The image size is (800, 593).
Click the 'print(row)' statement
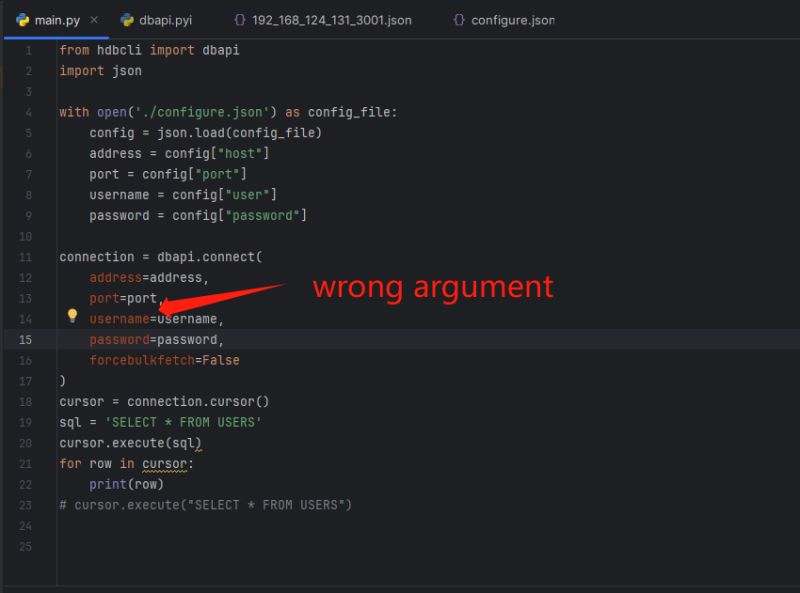click(127, 485)
